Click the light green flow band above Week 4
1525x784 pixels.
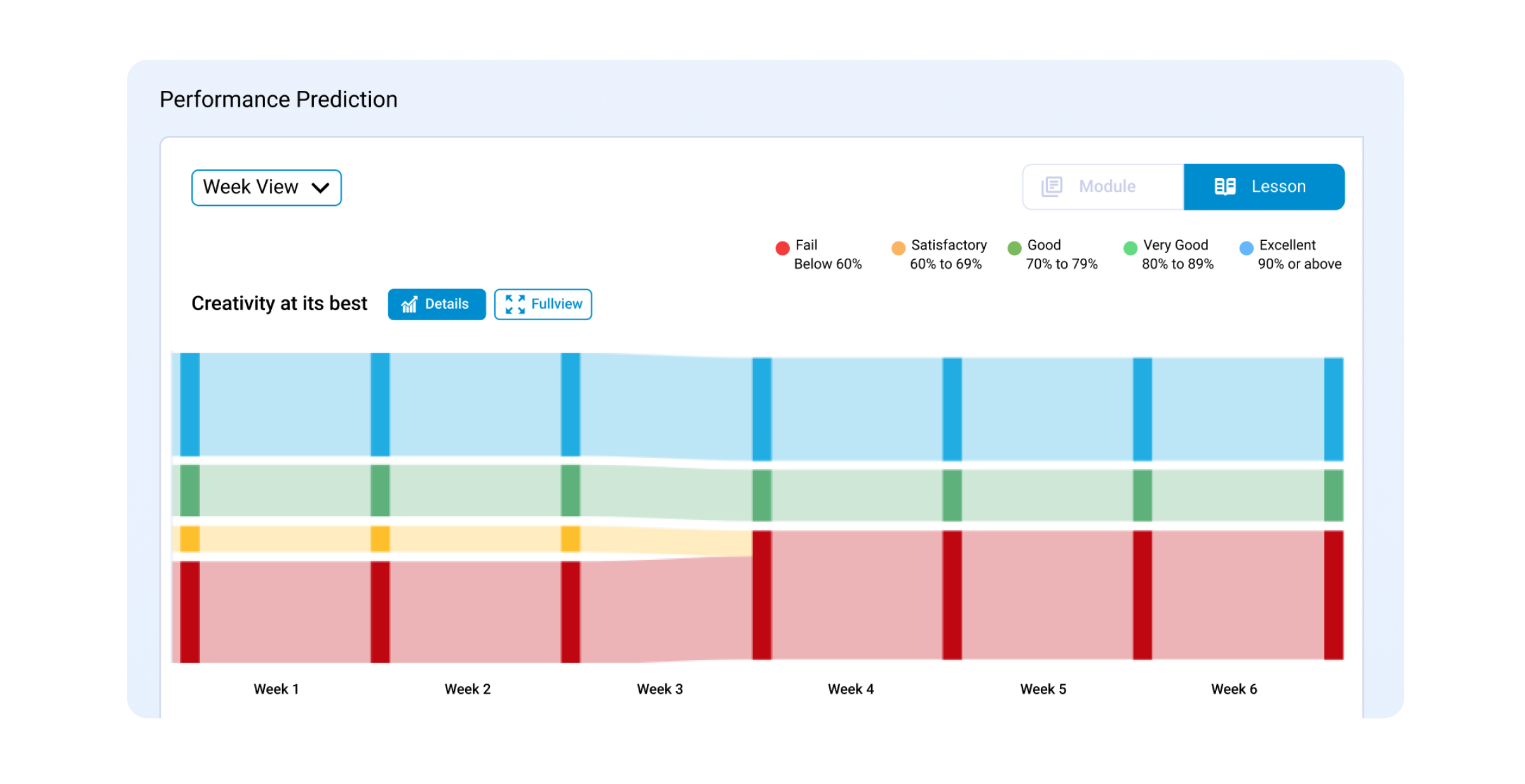pos(857,496)
